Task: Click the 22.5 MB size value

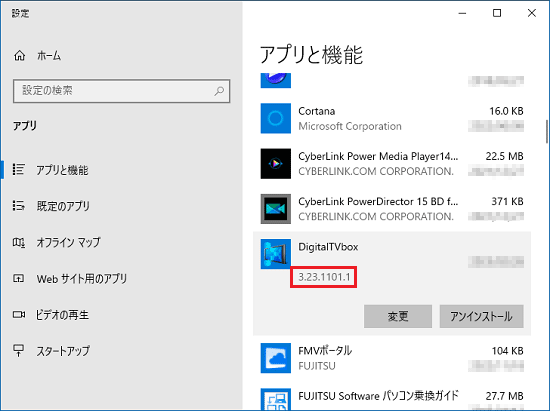Action: (504, 156)
